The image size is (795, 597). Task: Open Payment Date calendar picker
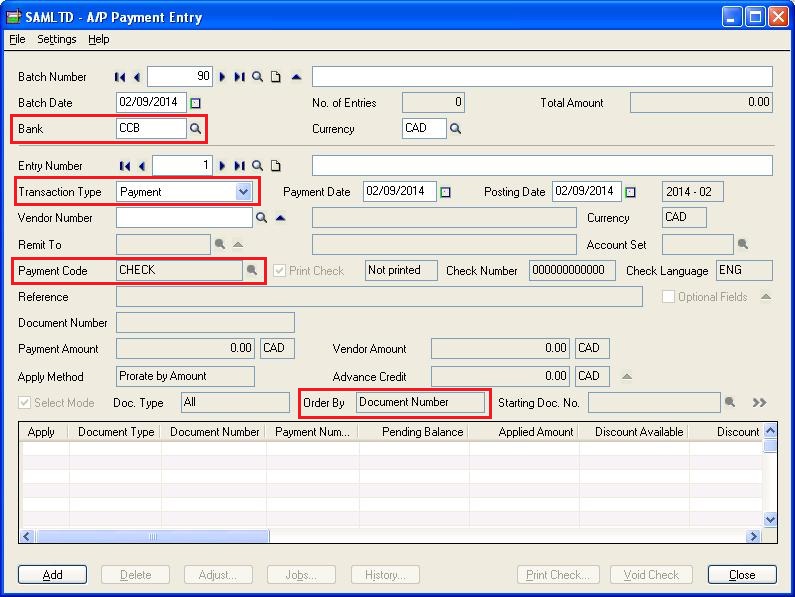[x=445, y=192]
